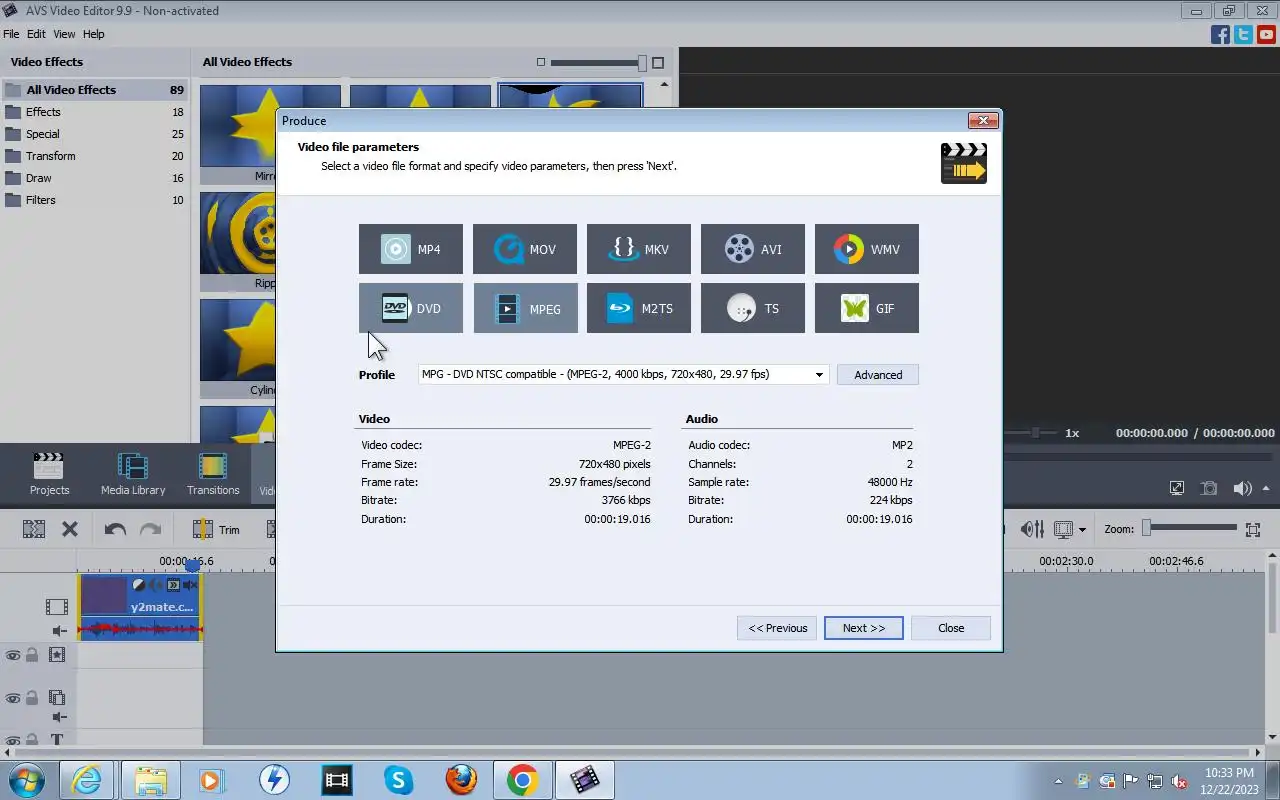Mute the main video track audio
Viewport: 1280px width, 800px height.
pos(59,630)
